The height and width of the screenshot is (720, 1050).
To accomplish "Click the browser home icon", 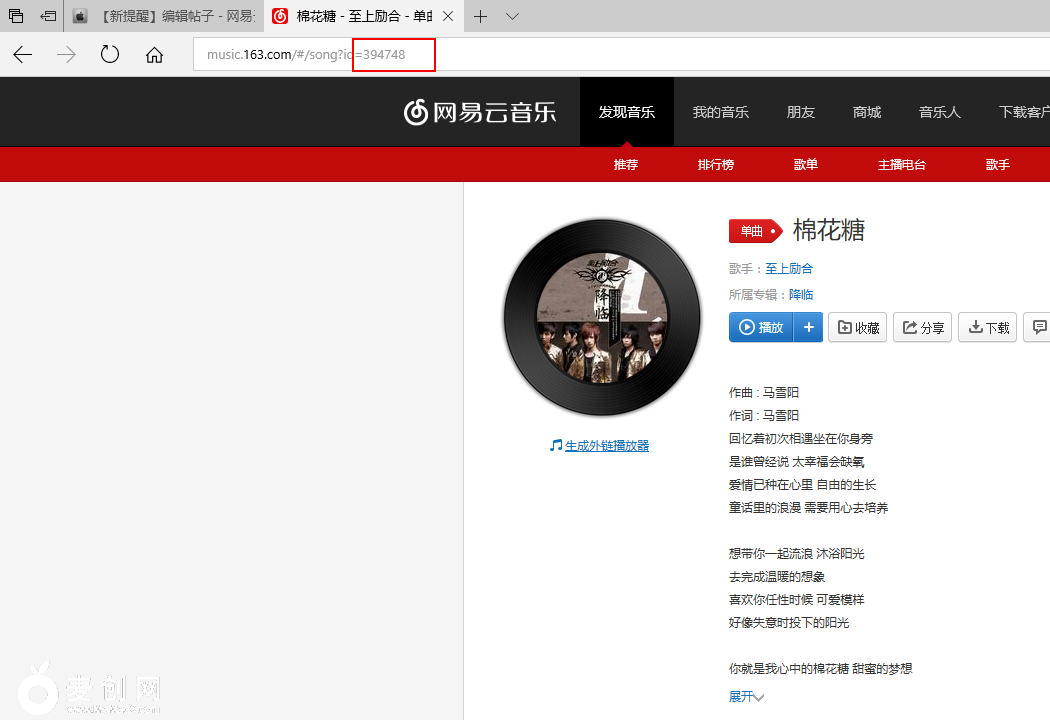I will click(154, 55).
